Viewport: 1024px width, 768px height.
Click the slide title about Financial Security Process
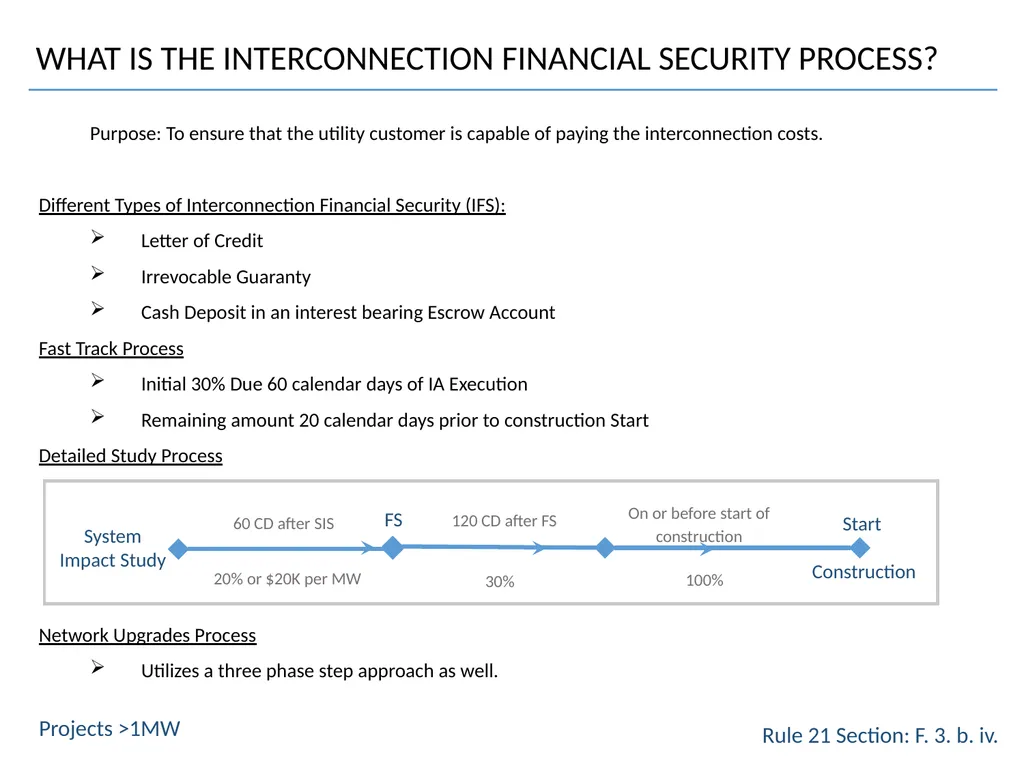click(487, 59)
